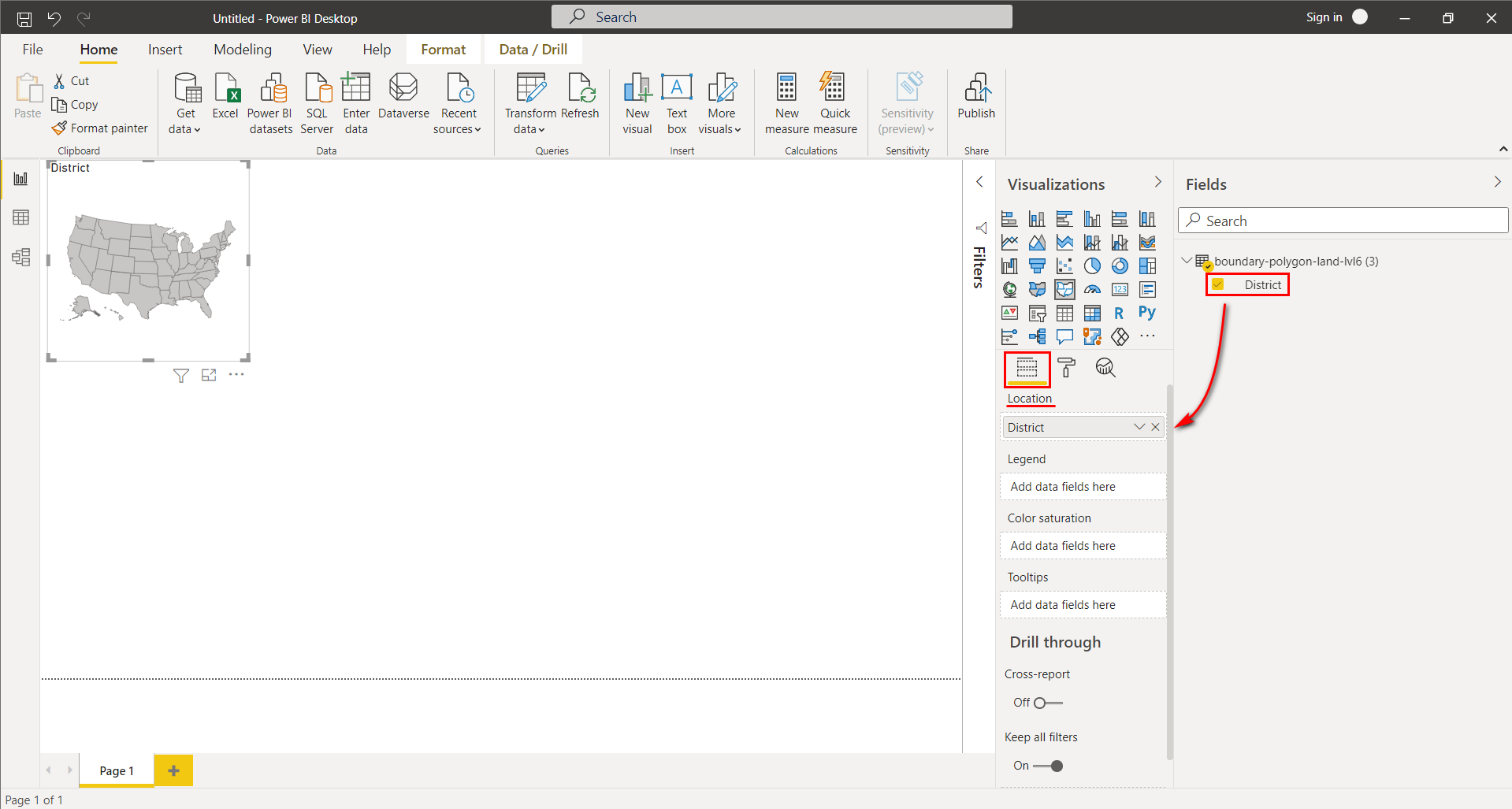
Task: Select the funnel chart visual
Action: [x=1037, y=266]
